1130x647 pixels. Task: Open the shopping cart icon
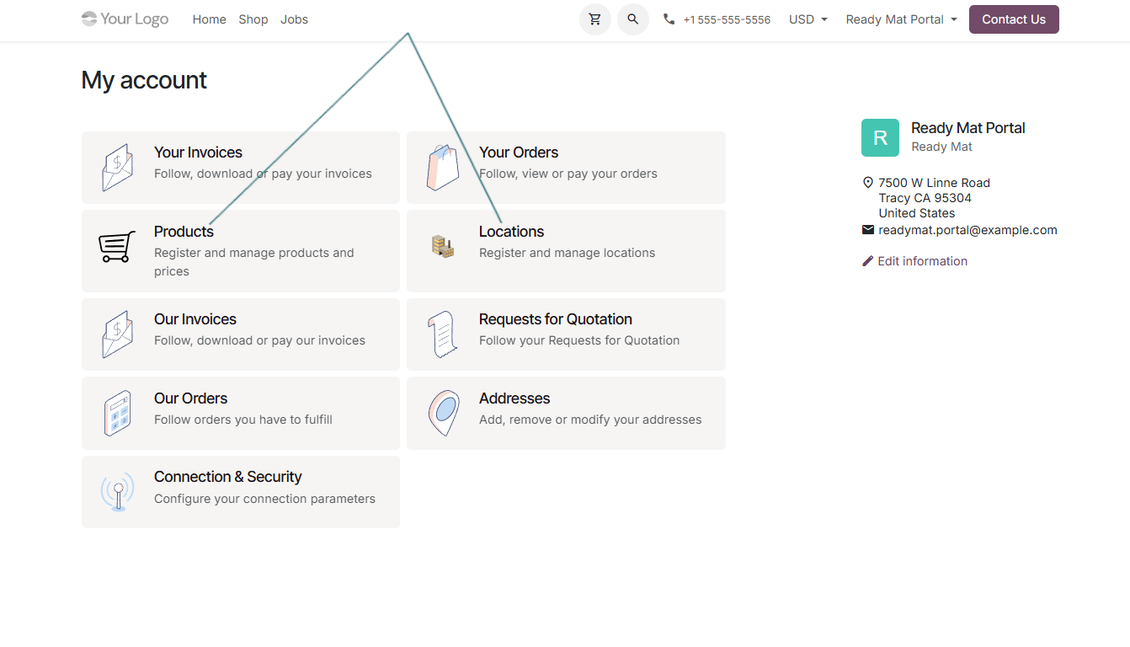coord(595,19)
